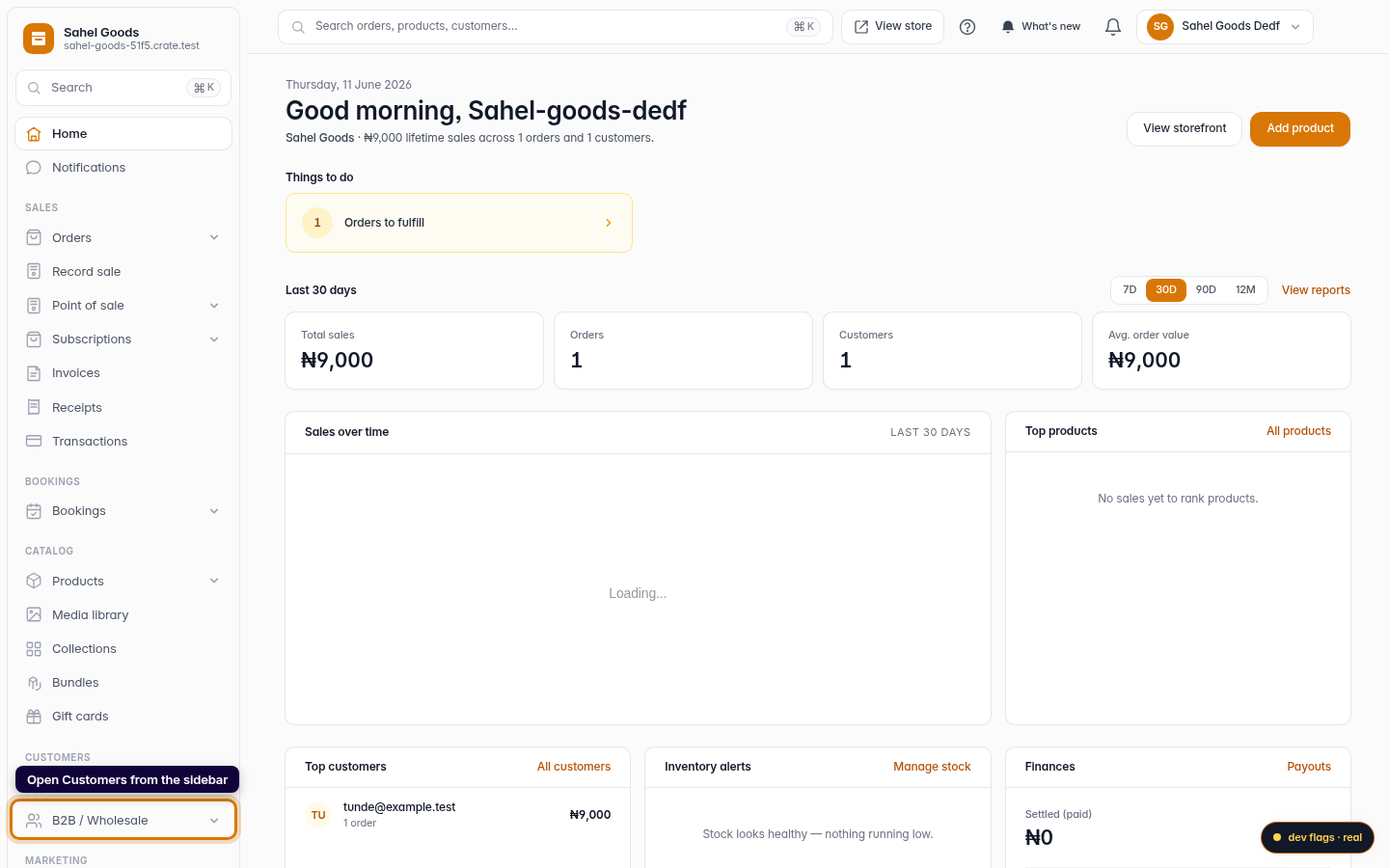Viewport: 1389px width, 868px height.
Task: Click the B2B / Wholesale people icon
Action: [34, 821]
